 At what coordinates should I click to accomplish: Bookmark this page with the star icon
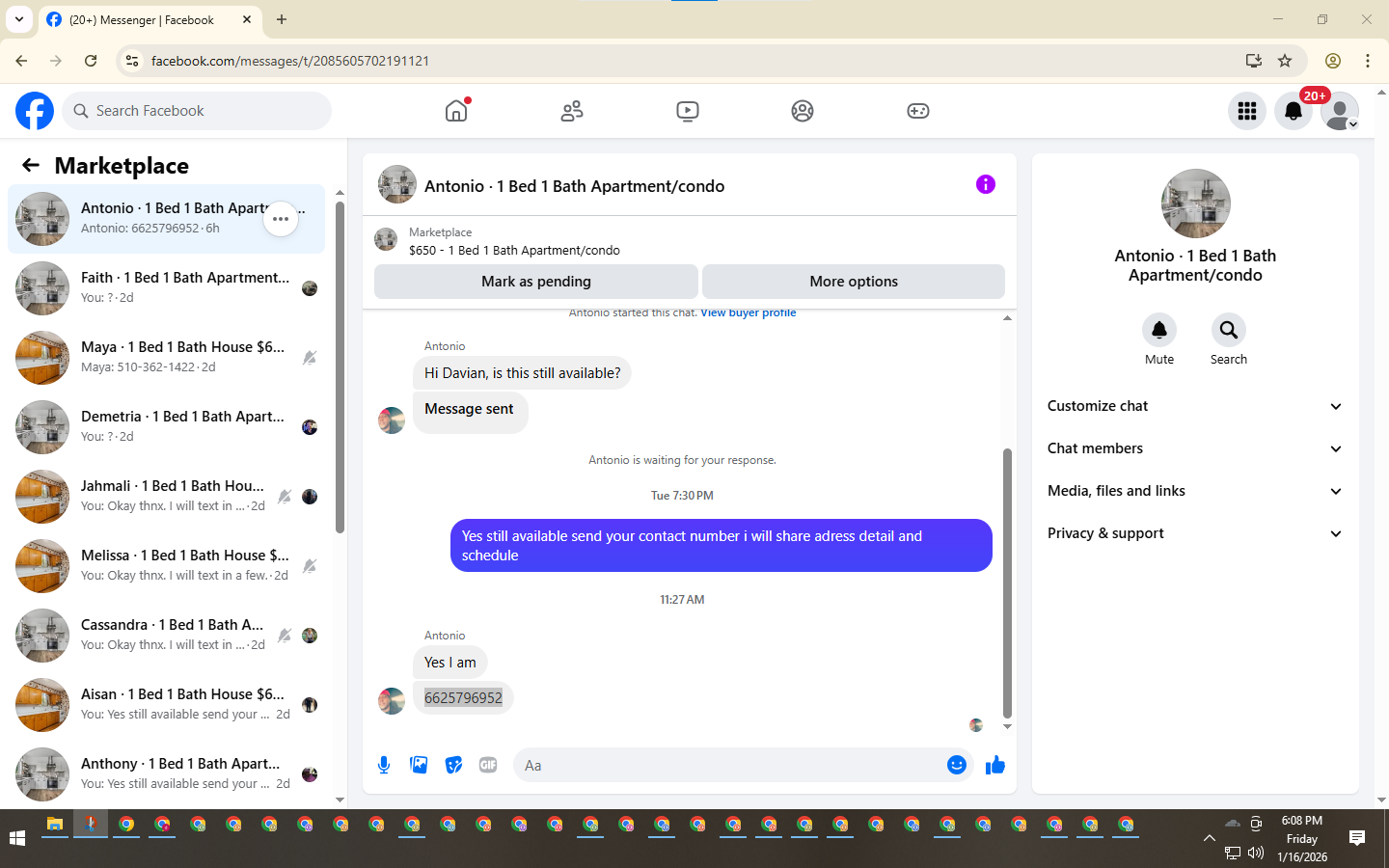pos(1285,61)
